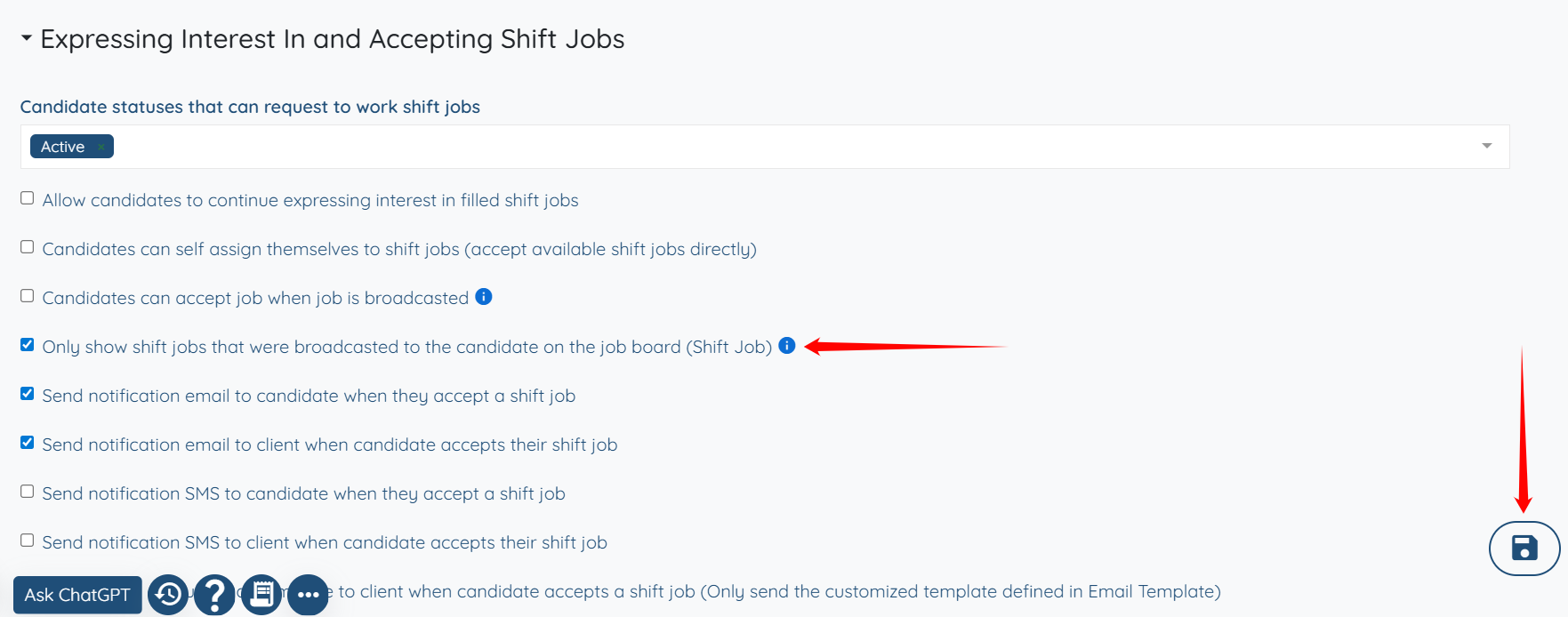Click info icon beside 'job is broadcasted'
This screenshot has width=1568, height=617.
coord(484,297)
